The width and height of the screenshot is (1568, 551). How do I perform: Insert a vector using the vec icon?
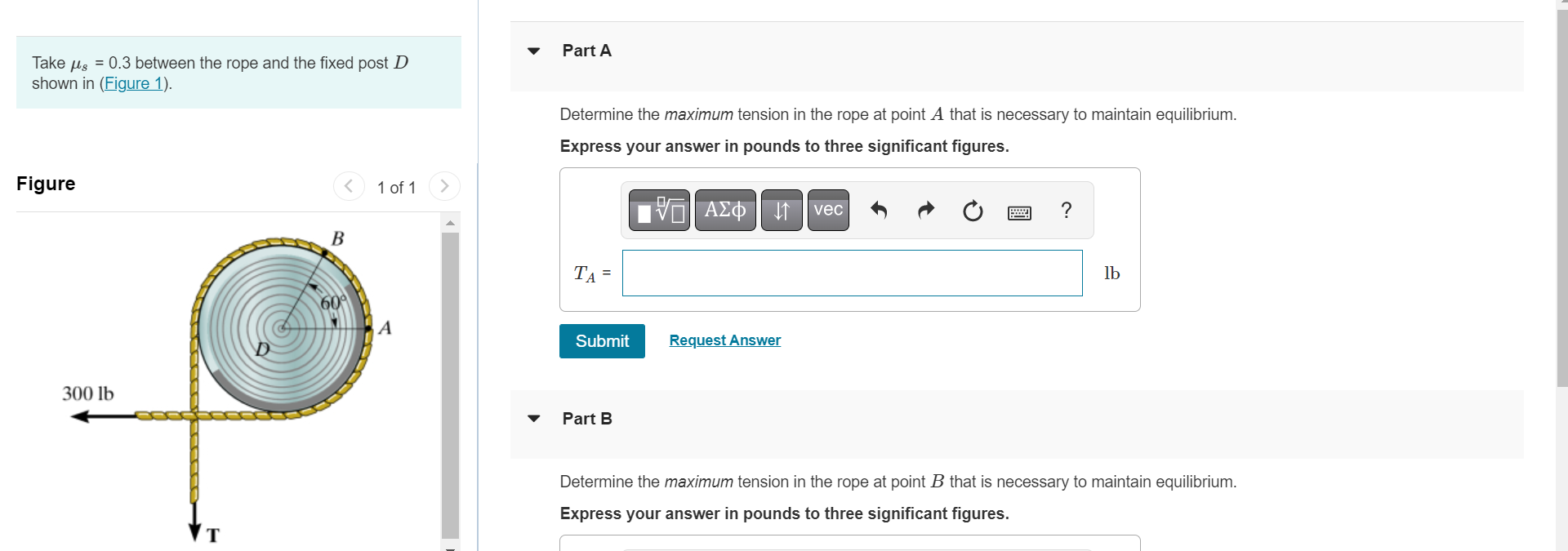[x=827, y=210]
